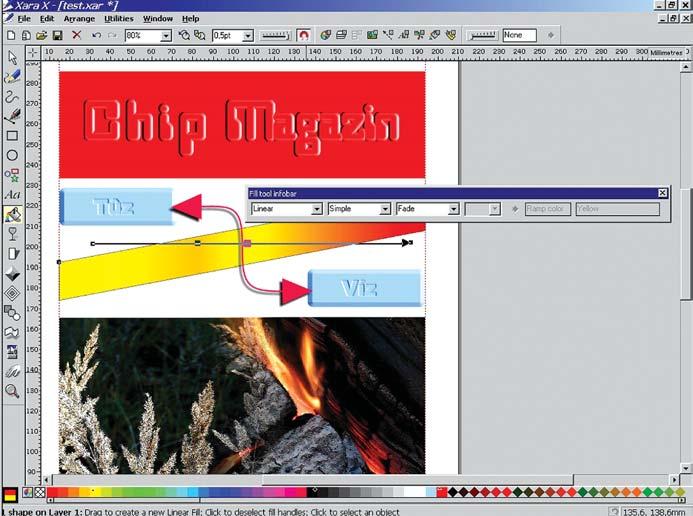Select the Selector arrow tool
693x516 pixels.
tap(12, 57)
